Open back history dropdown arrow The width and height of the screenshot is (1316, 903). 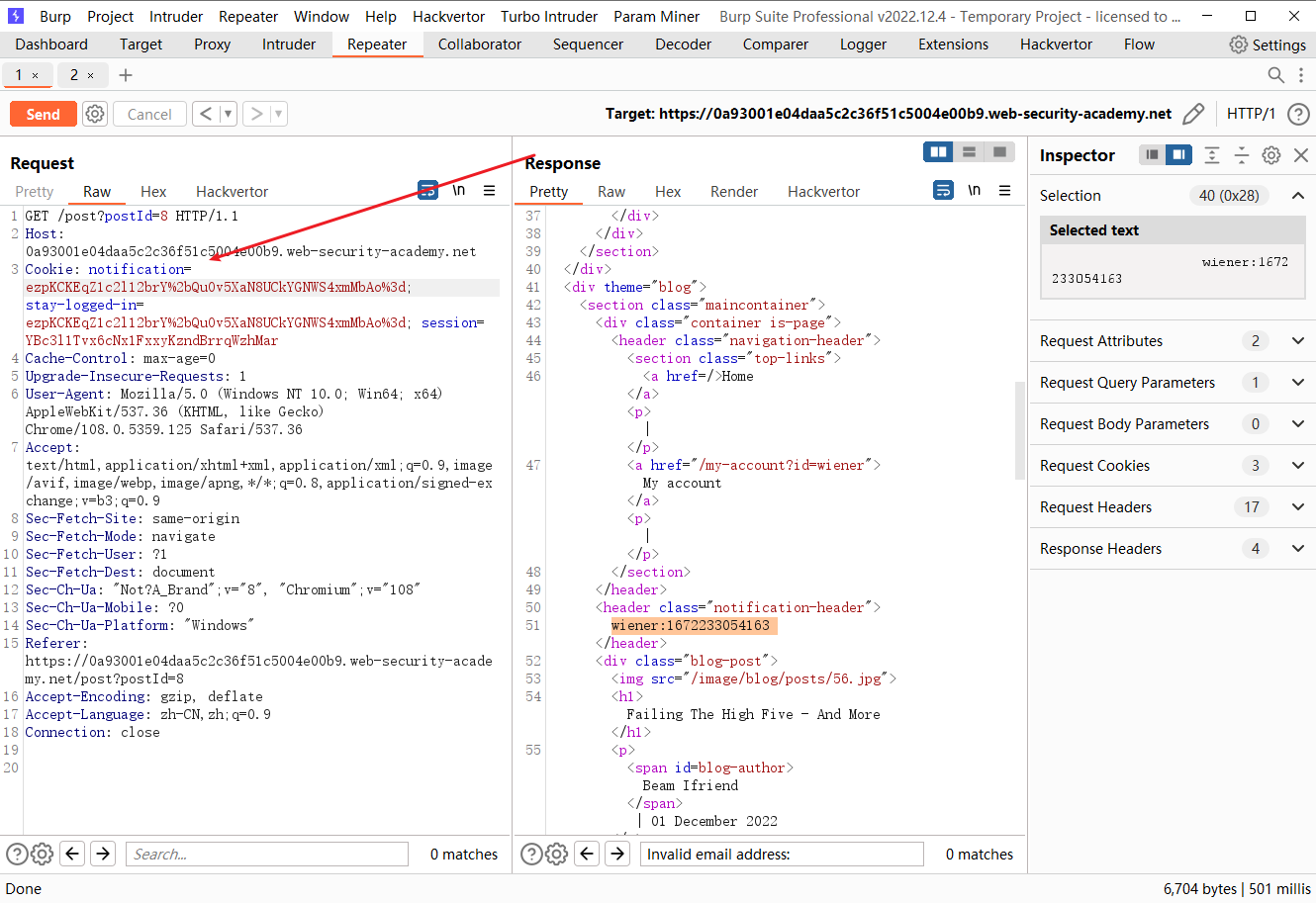[228, 114]
